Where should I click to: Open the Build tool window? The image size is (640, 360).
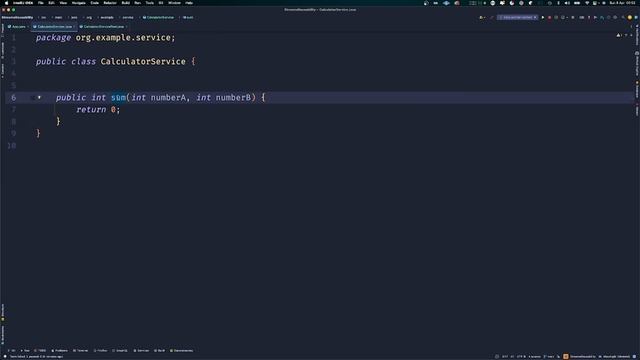[x=160, y=351]
